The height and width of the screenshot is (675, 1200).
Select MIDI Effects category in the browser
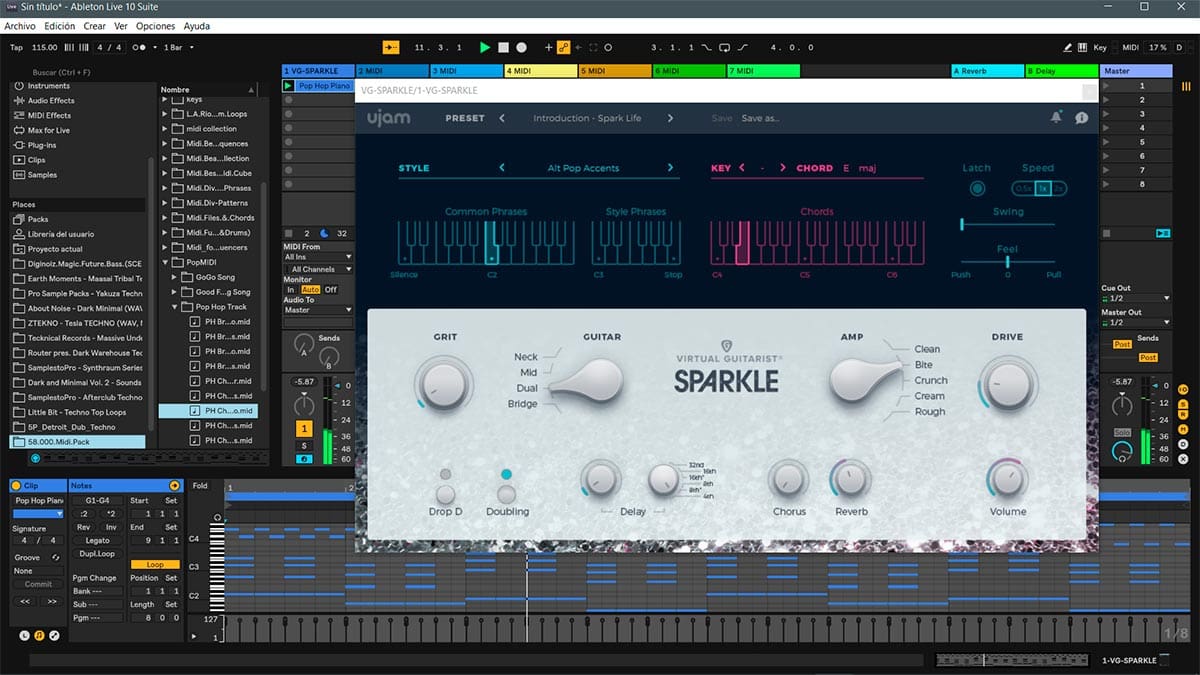pos(49,115)
